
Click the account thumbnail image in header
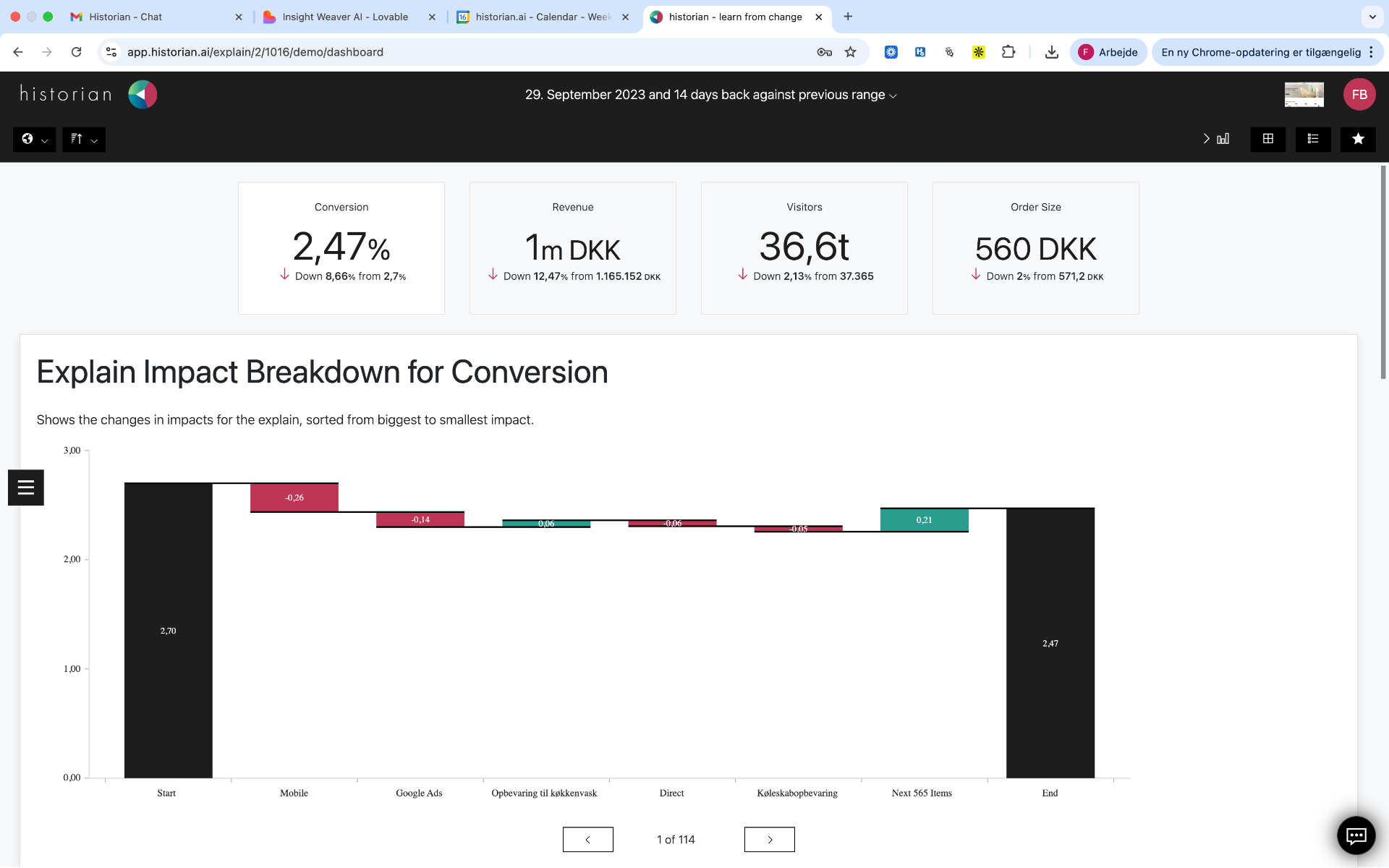tap(1304, 95)
